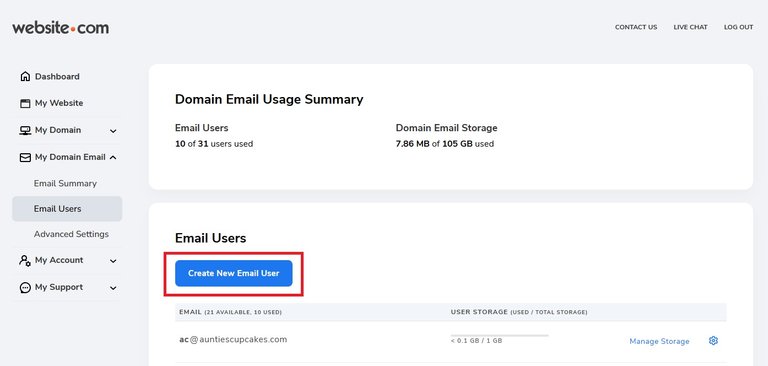
Task: Click Domain Email Usage Summary heading
Action: [269, 99]
